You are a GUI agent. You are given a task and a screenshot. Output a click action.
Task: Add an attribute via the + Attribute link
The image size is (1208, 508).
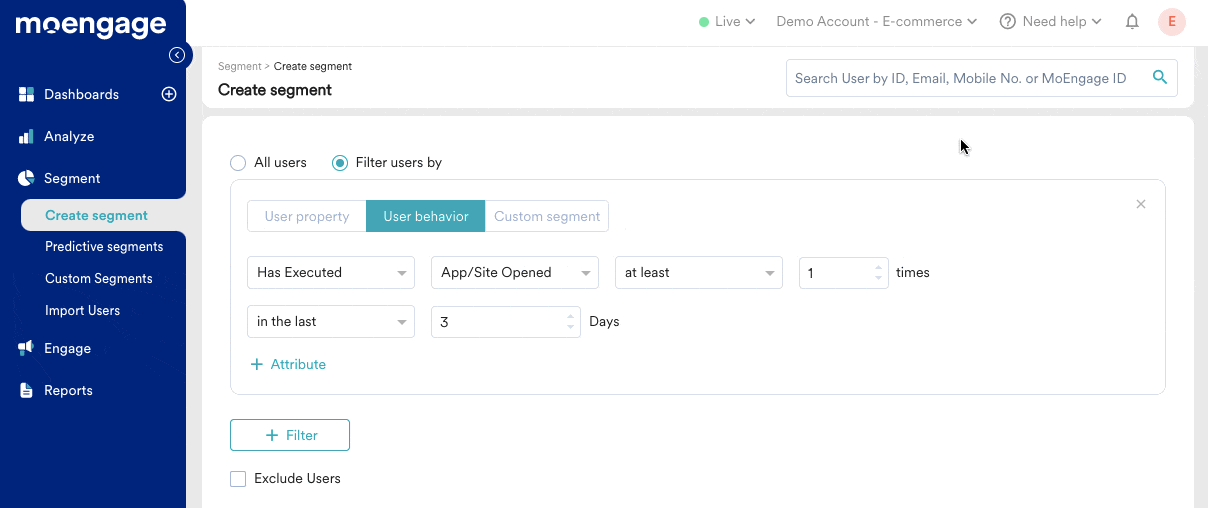click(288, 364)
